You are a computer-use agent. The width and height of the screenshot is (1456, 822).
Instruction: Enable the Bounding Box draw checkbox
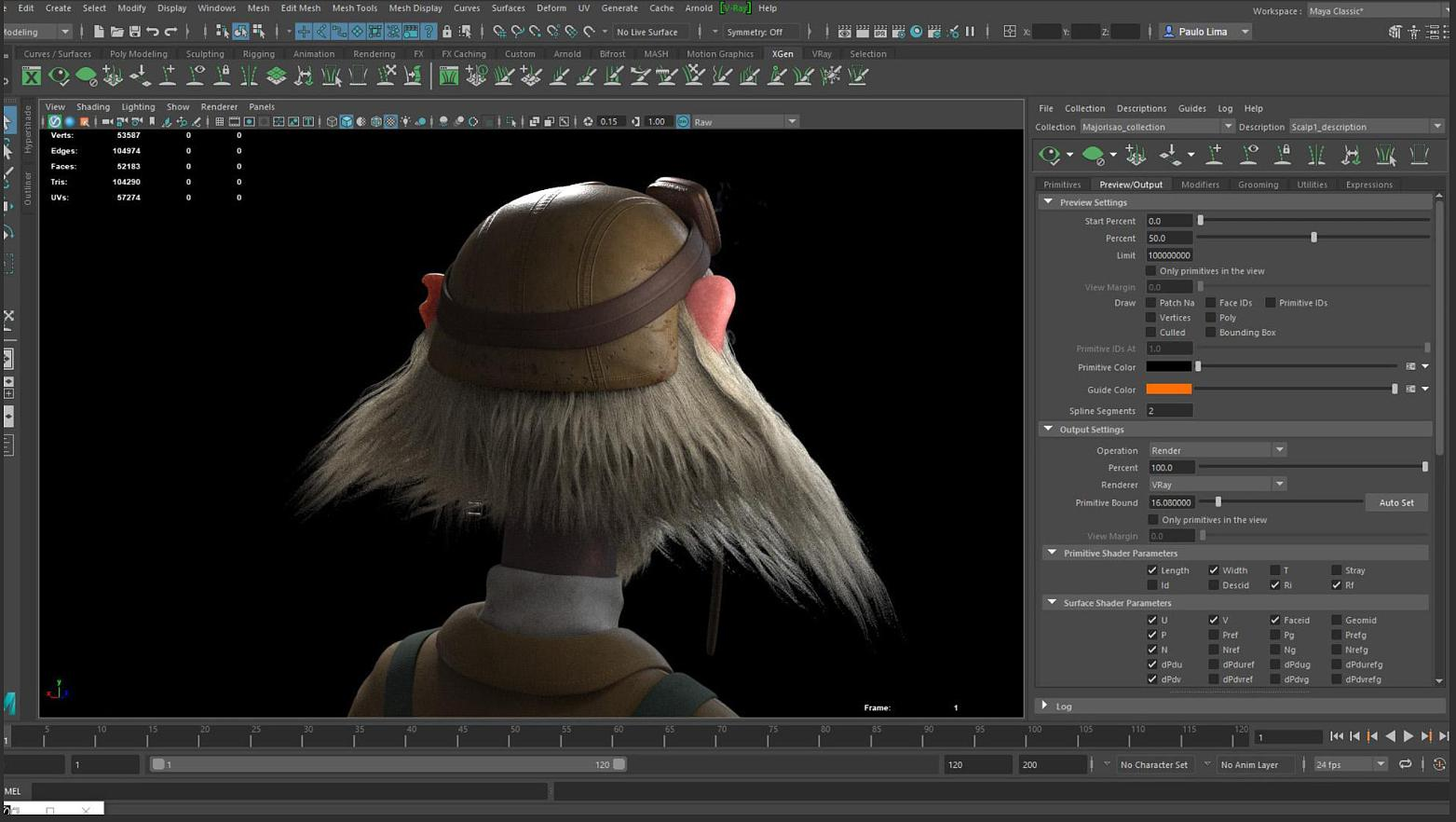pos(1211,333)
